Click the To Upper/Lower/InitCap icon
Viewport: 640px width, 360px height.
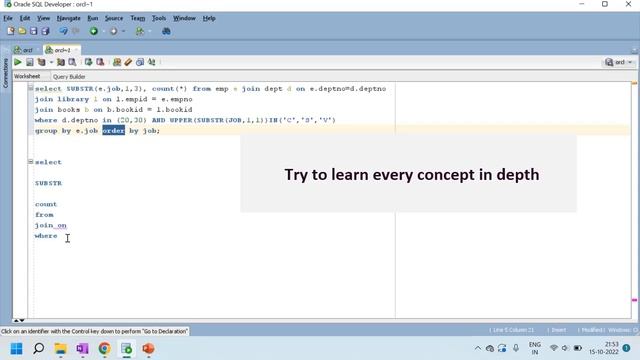click(152, 62)
